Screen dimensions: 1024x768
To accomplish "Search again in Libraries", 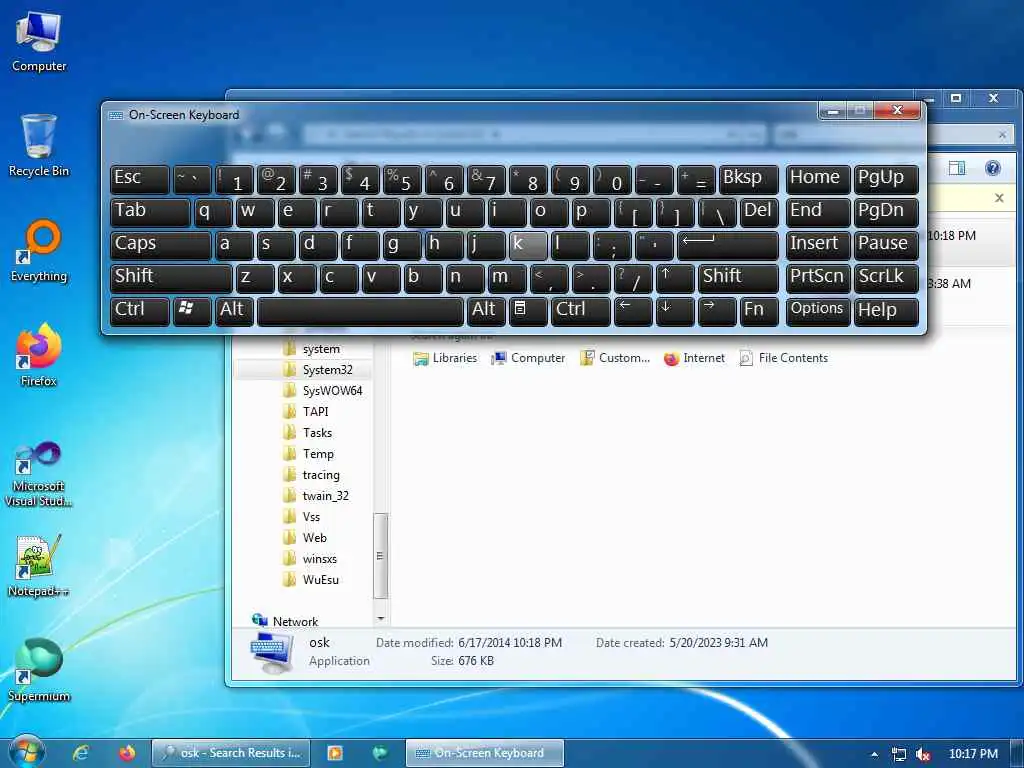I will (x=445, y=358).
